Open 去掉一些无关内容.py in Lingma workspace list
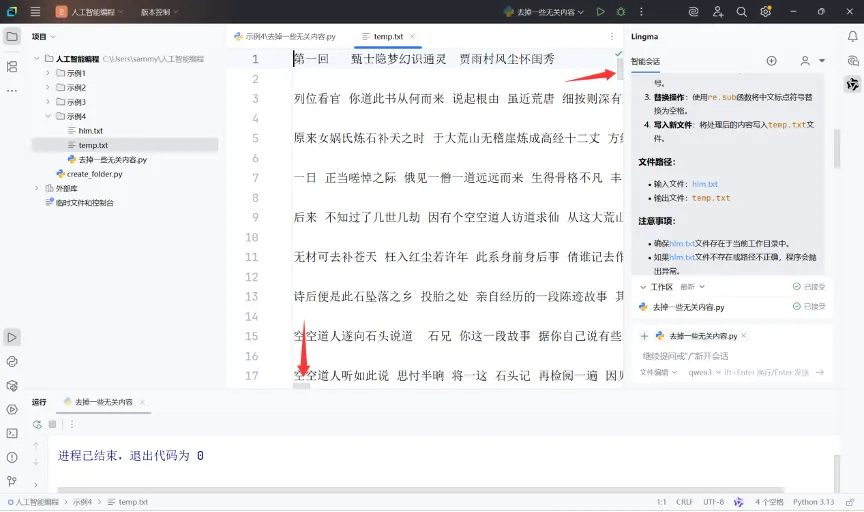Viewport: 864px width, 512px height. tap(688, 307)
